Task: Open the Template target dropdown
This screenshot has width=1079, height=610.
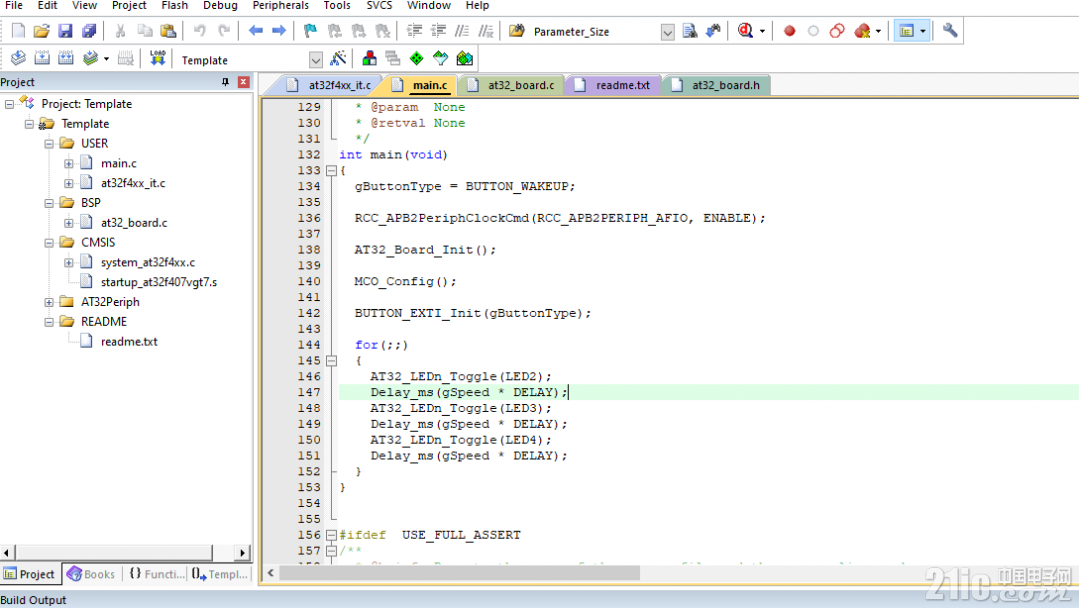Action: click(x=315, y=61)
